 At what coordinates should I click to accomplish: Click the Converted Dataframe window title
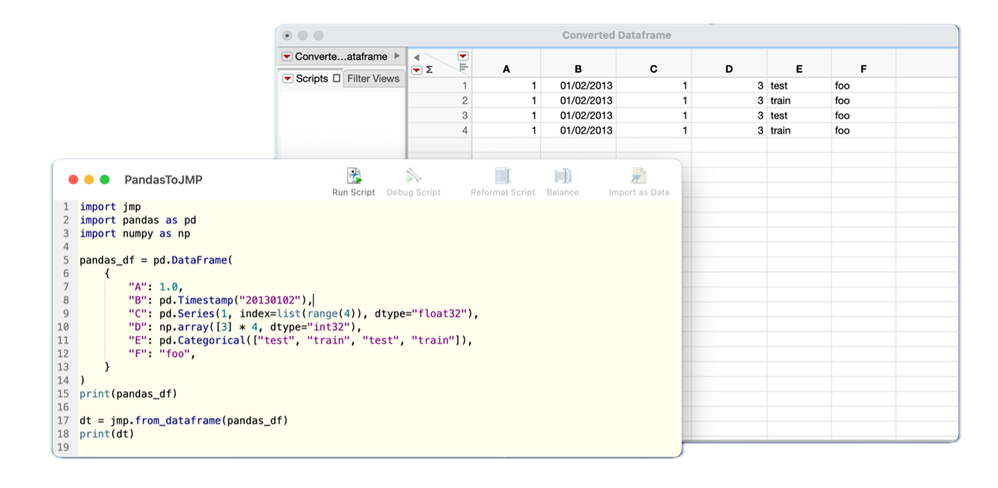[x=617, y=36]
